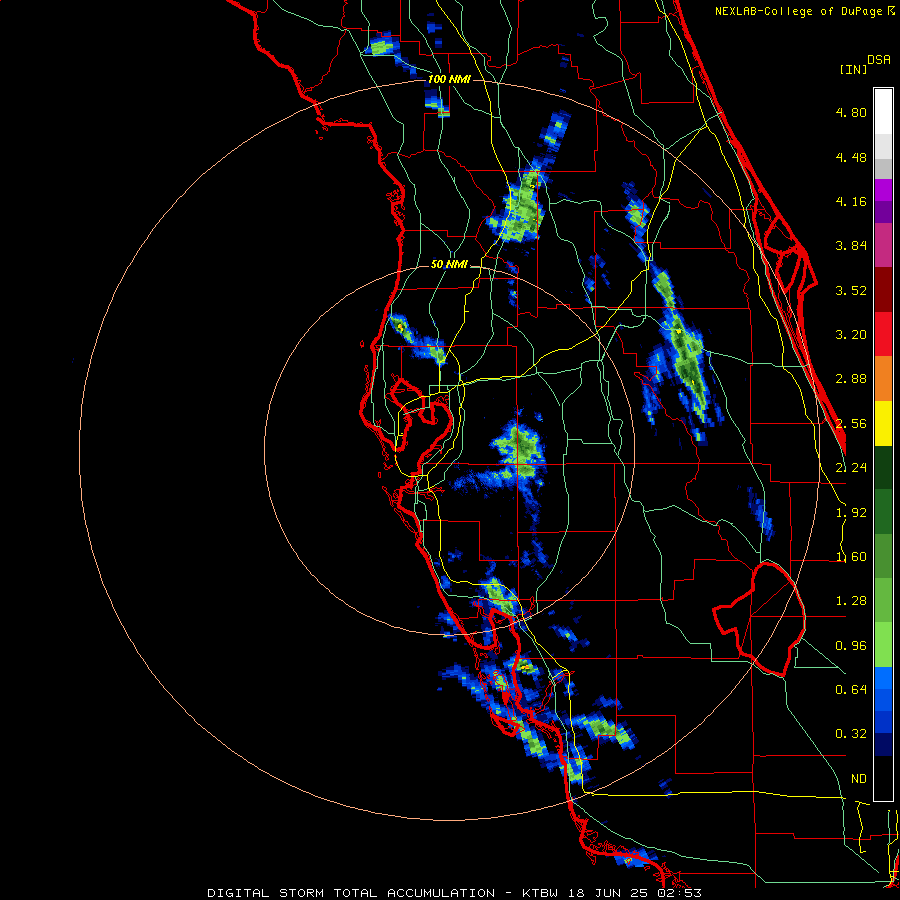Click the 3.52 legend value
Viewport: 900px width, 900px height.
tap(851, 290)
